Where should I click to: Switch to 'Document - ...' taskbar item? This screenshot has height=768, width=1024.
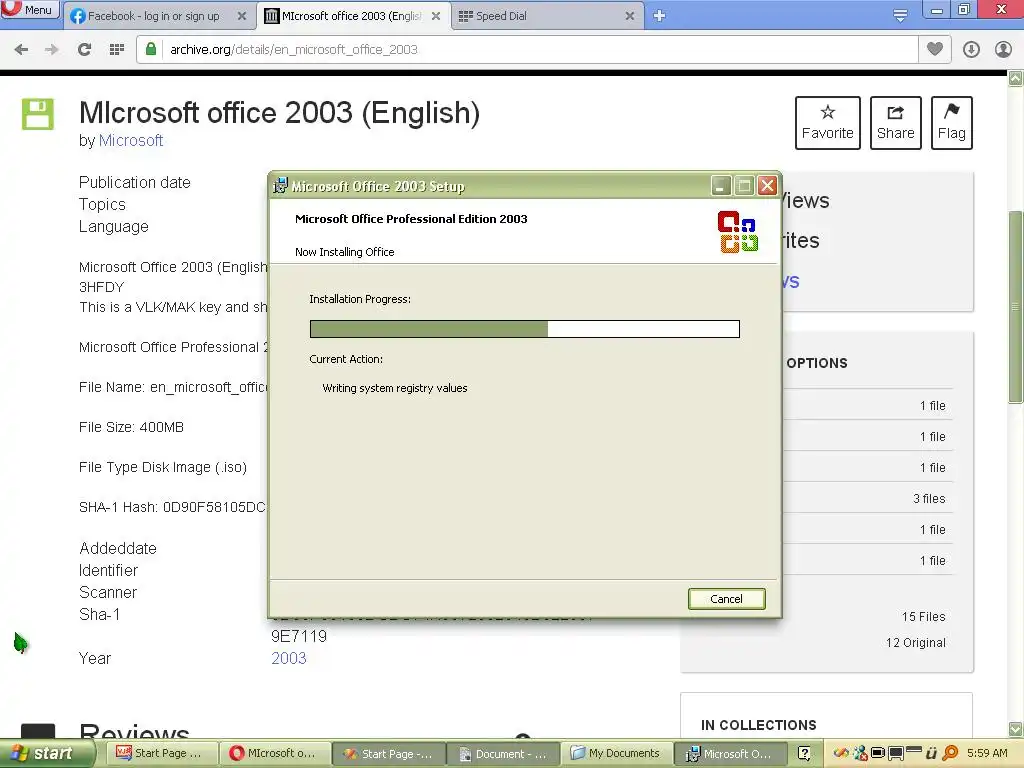(502, 754)
